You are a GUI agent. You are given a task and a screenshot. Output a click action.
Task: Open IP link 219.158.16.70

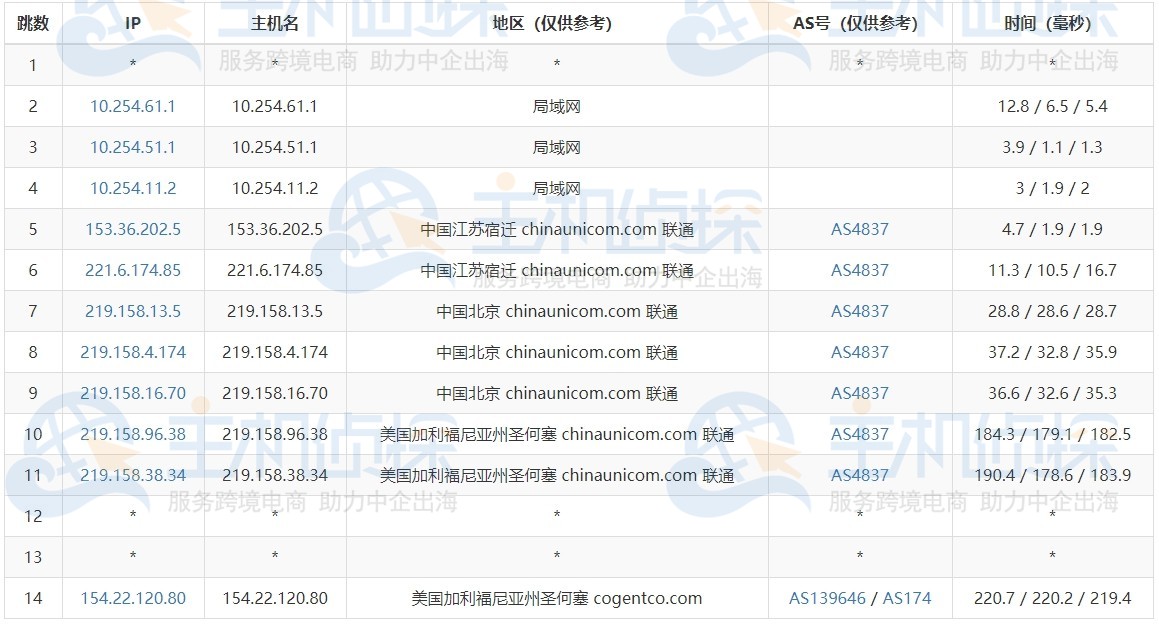click(133, 393)
